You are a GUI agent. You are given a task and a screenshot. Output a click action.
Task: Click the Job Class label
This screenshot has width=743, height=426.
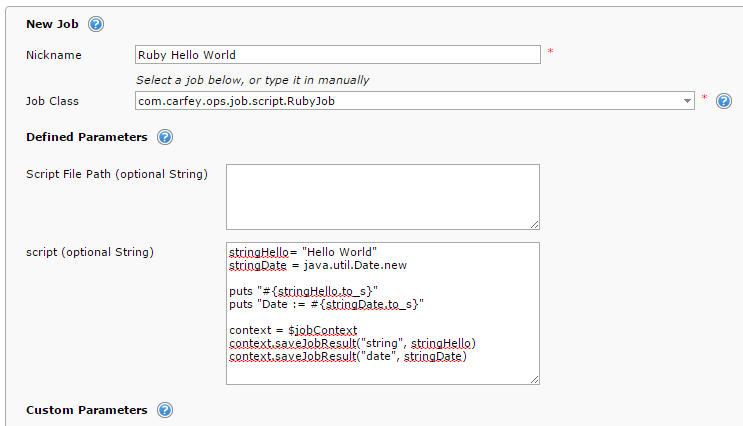coord(52,101)
